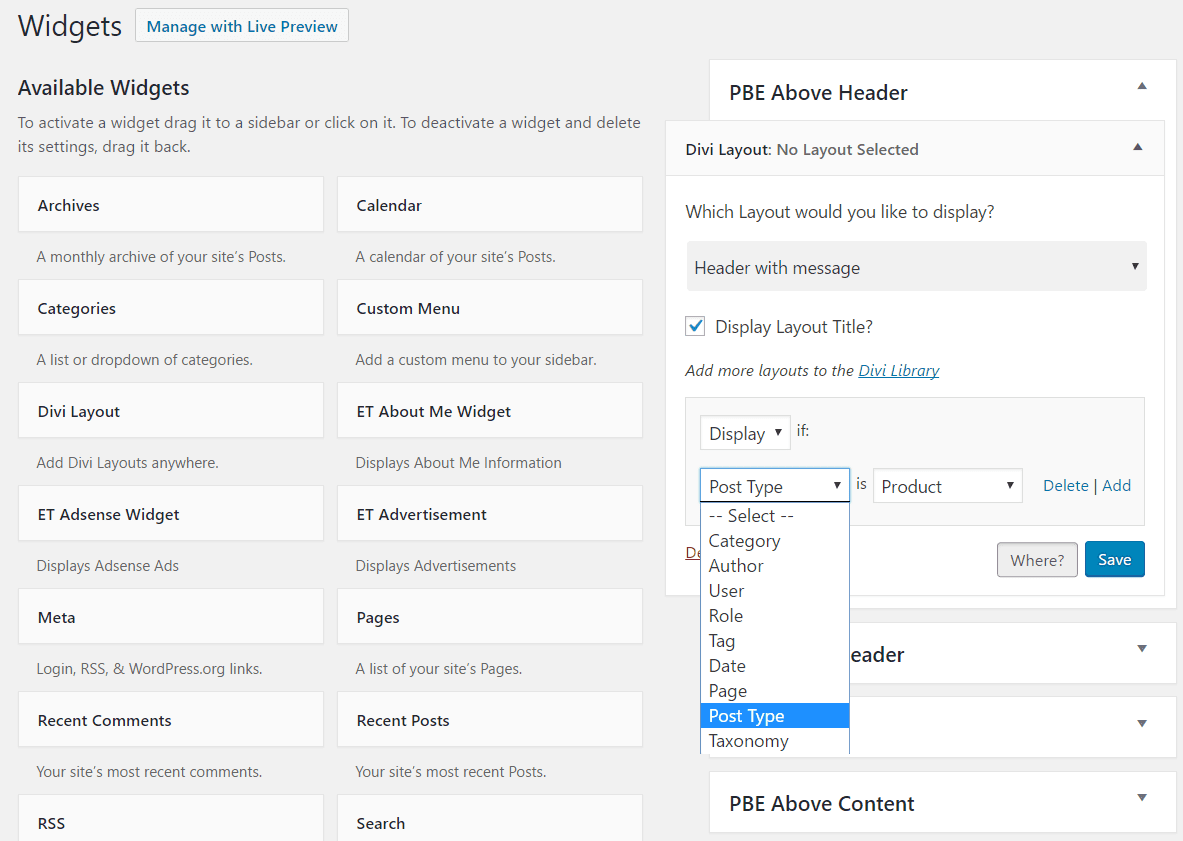This screenshot has width=1183, height=841.
Task: Click the Delete rule link
Action: (1065, 486)
